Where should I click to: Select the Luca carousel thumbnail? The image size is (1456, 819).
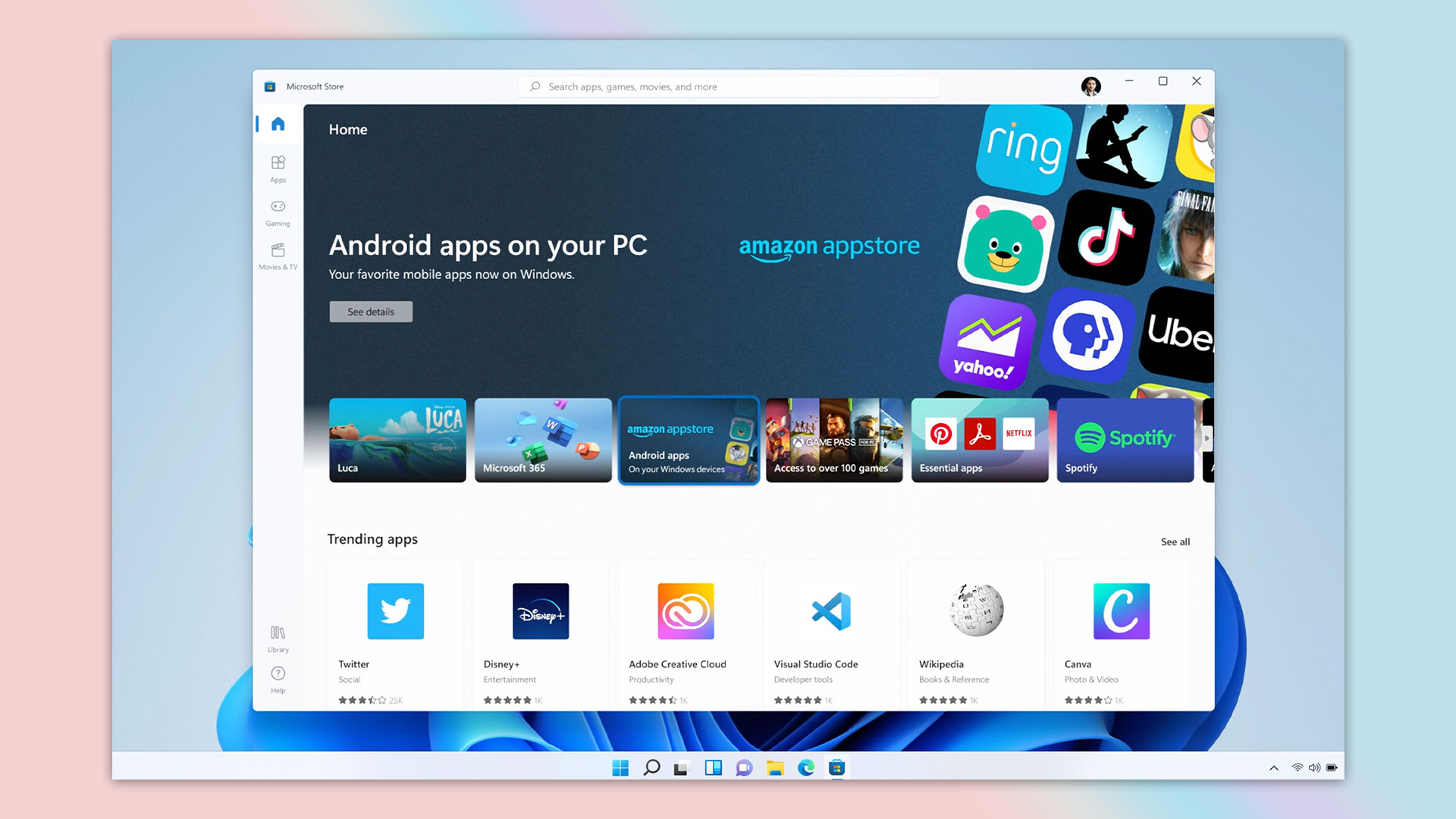(x=397, y=440)
